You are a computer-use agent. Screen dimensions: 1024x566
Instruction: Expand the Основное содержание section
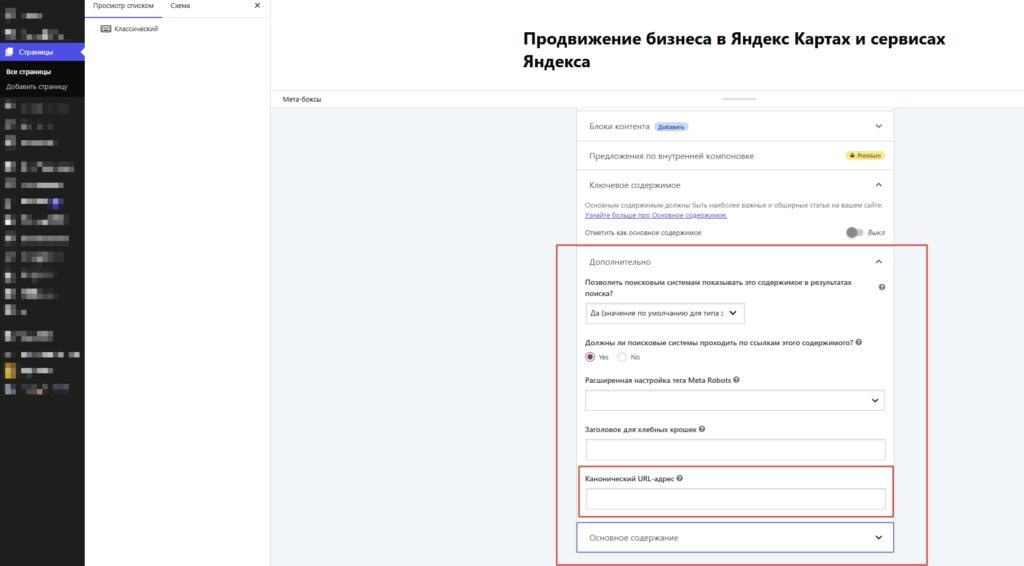click(x=735, y=537)
